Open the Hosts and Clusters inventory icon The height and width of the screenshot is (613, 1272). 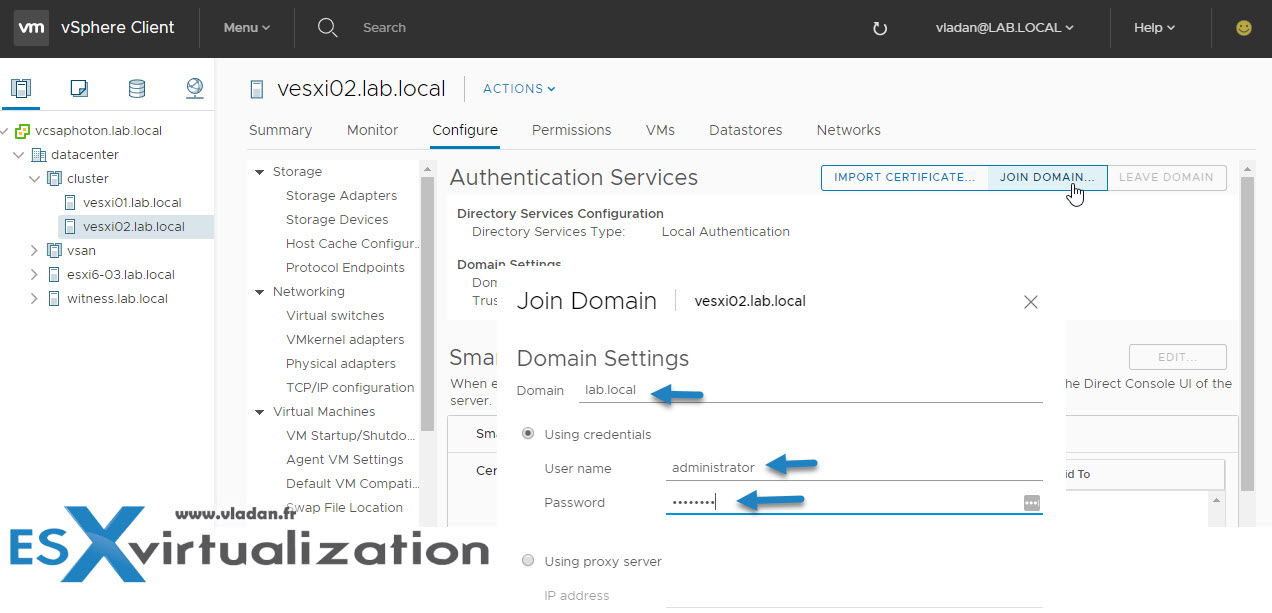pos(20,88)
